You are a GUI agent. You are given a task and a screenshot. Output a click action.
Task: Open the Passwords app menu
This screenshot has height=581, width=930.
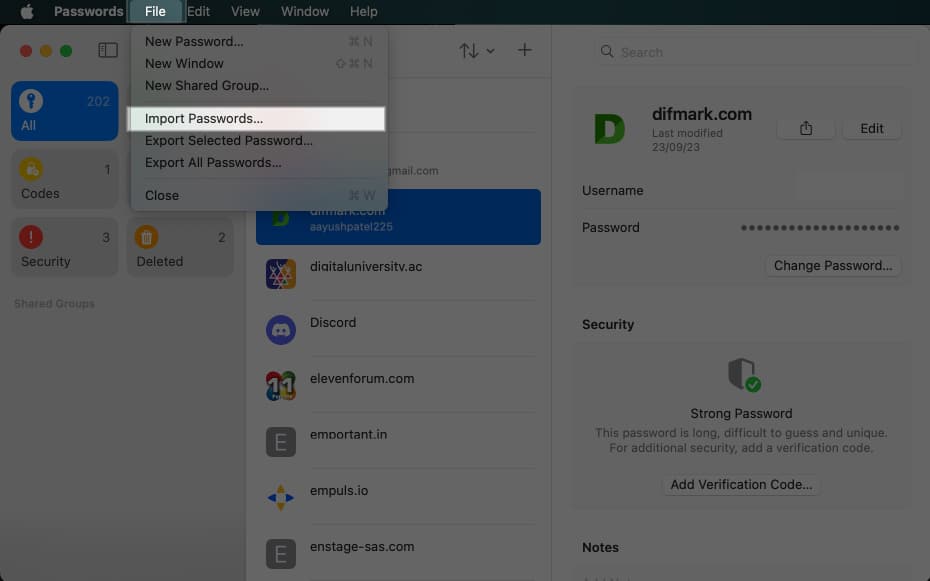[x=88, y=11]
